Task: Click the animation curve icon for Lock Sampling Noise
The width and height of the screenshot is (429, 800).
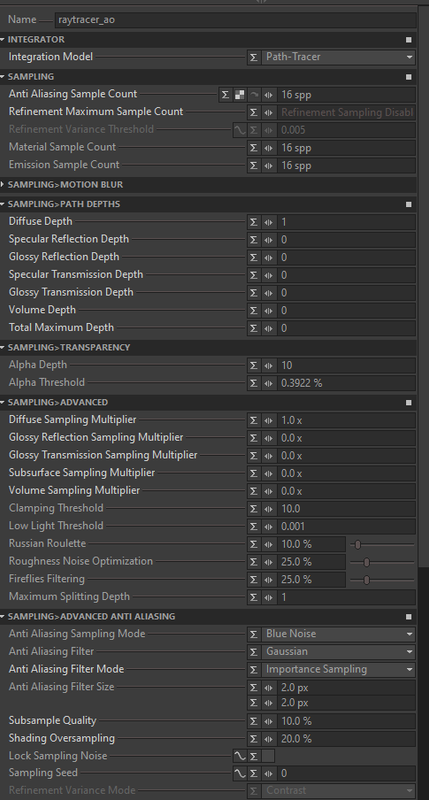Action: click(x=239, y=756)
